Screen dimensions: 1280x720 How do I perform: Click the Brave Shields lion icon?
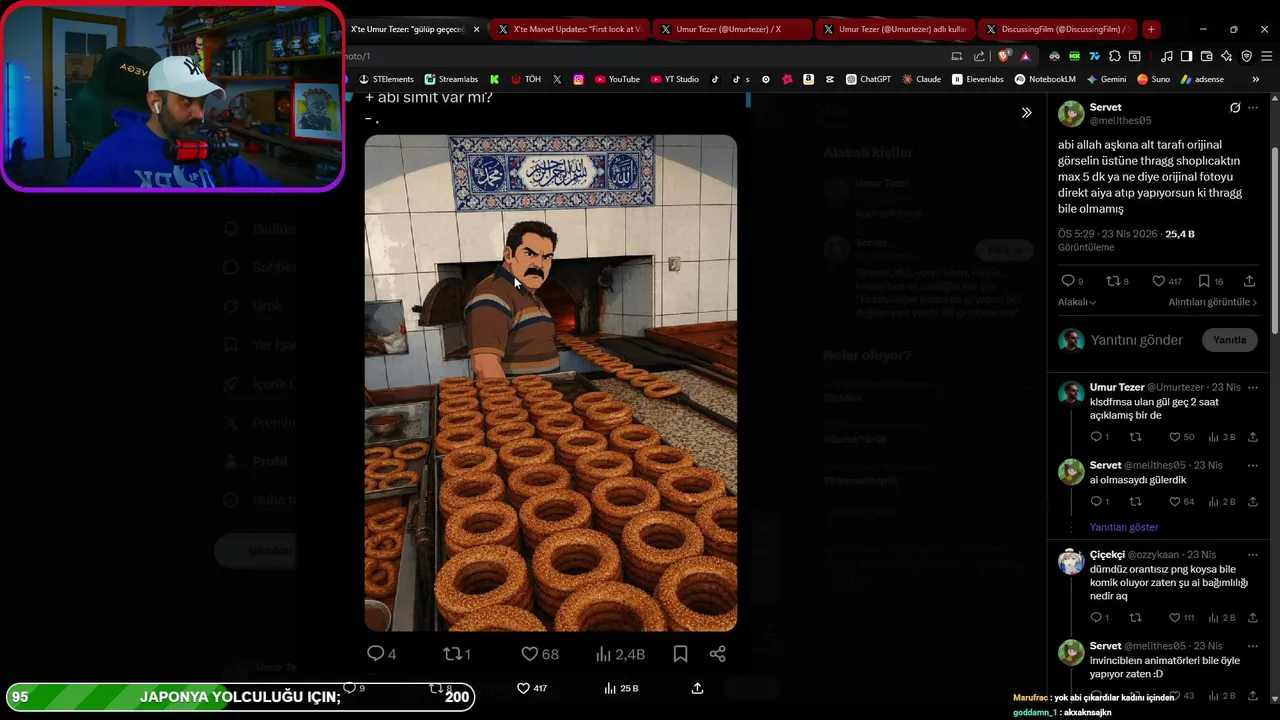1004,56
